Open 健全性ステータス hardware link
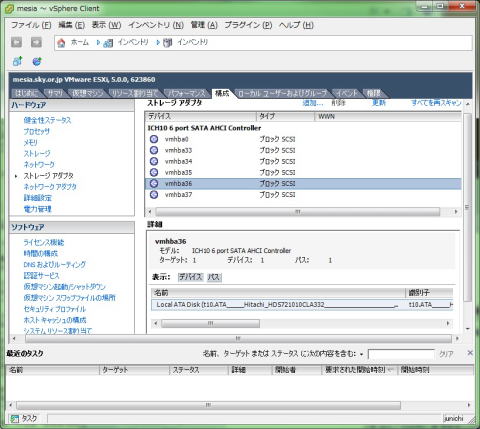This screenshot has width=480, height=429. pyautogui.click(x=47, y=120)
